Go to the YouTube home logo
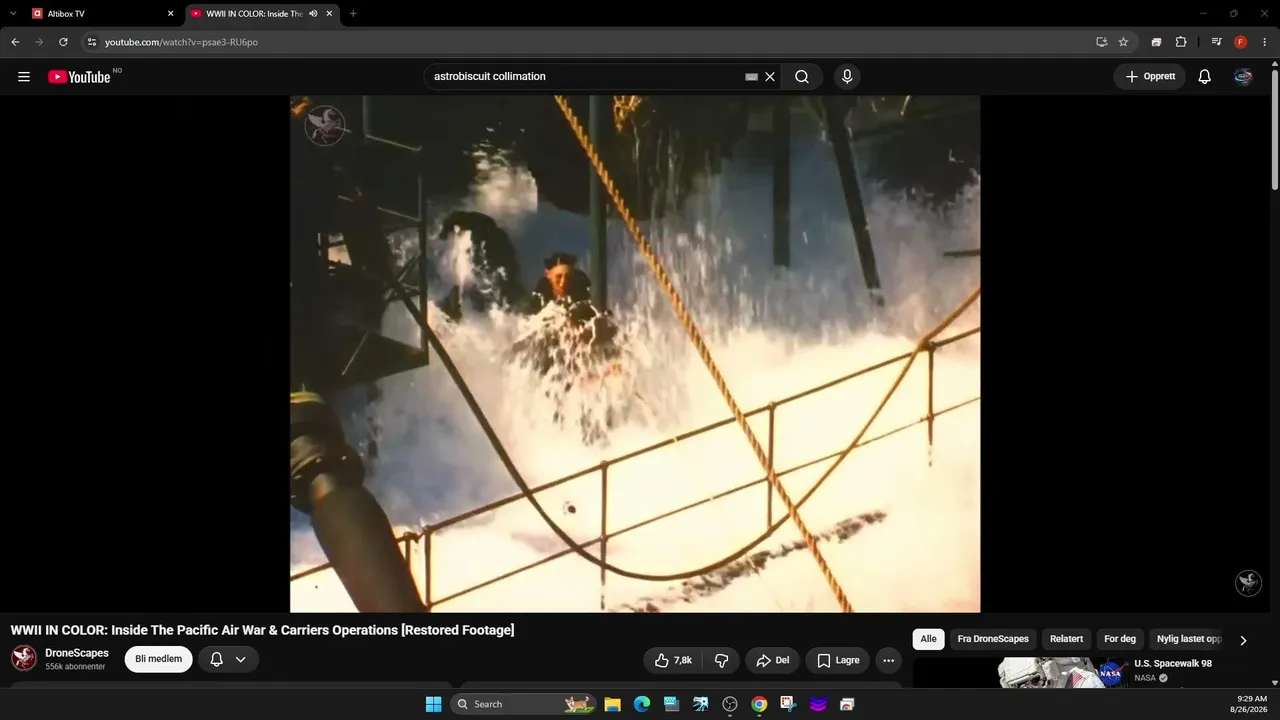Viewport: 1280px width, 720px height. click(79, 77)
